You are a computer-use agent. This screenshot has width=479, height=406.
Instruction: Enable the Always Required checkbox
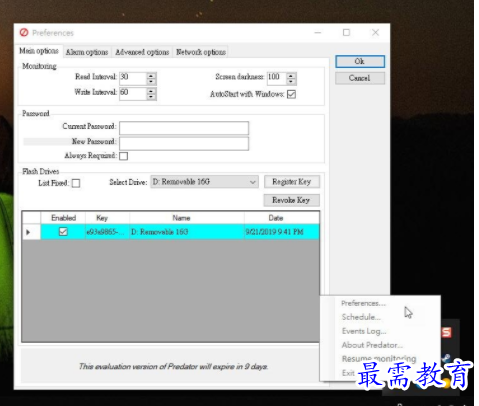(x=123, y=156)
